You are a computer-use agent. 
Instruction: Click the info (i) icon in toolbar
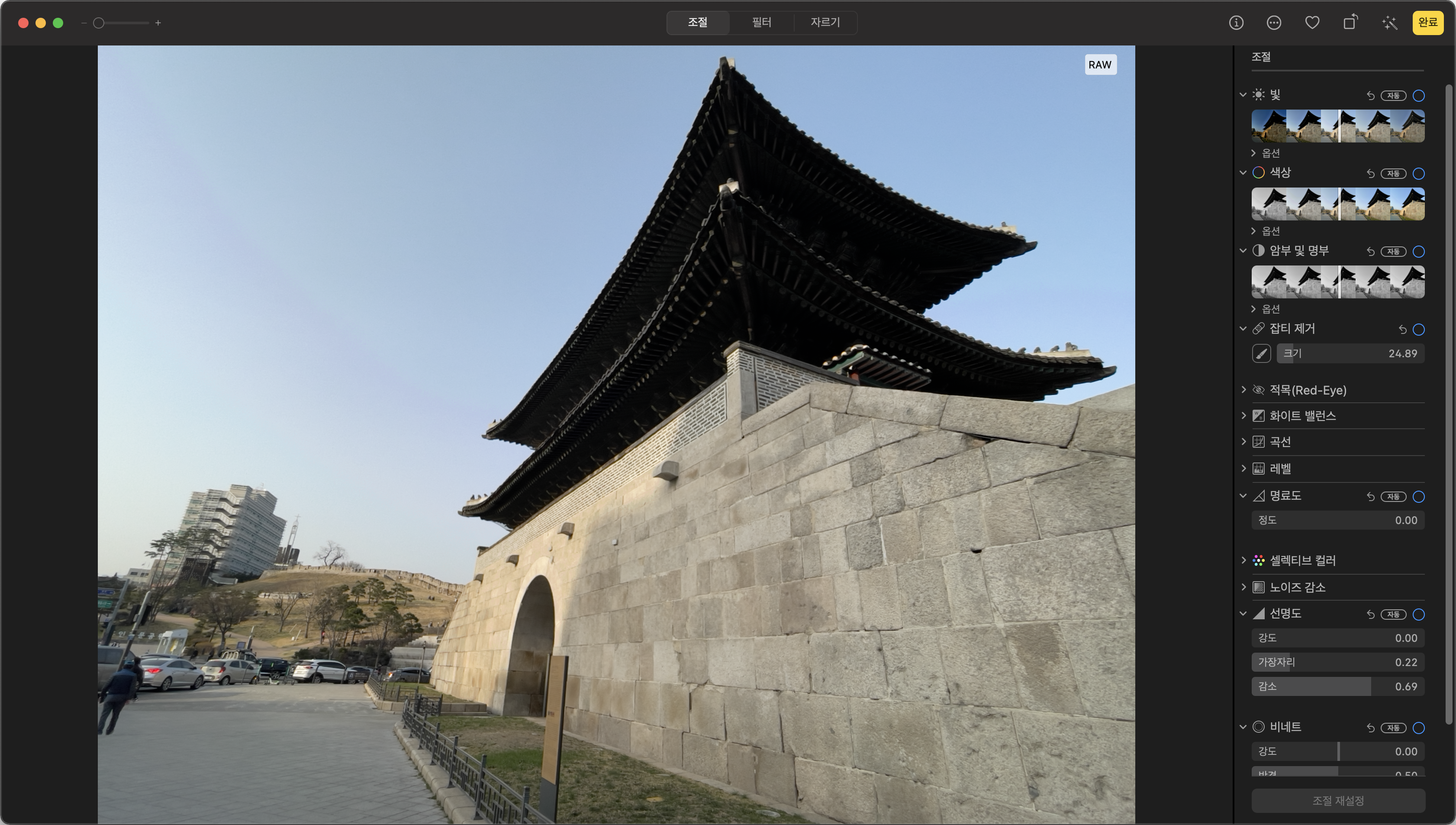pos(1236,23)
